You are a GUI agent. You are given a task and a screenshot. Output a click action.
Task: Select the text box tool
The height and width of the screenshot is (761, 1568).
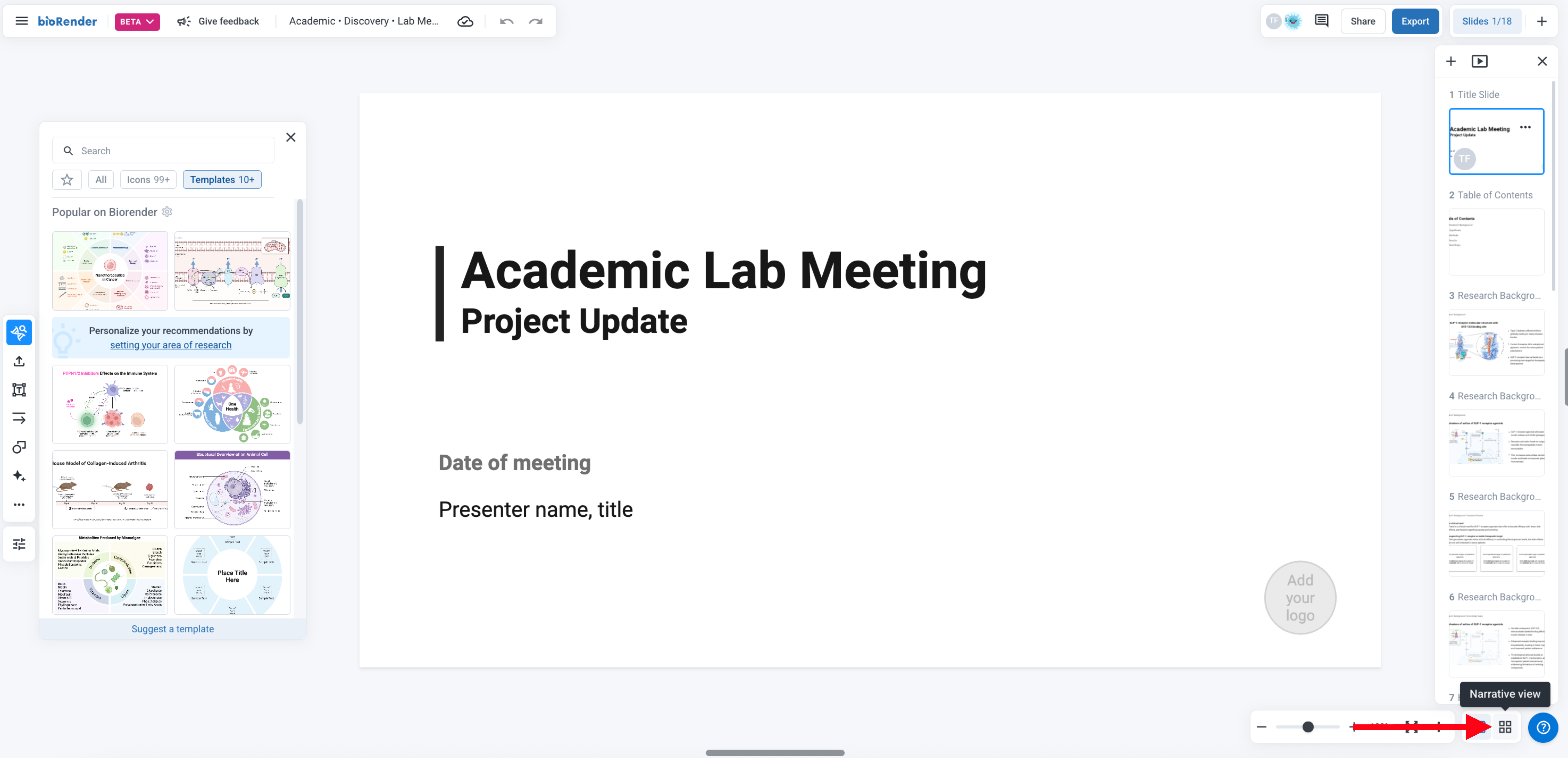19,390
